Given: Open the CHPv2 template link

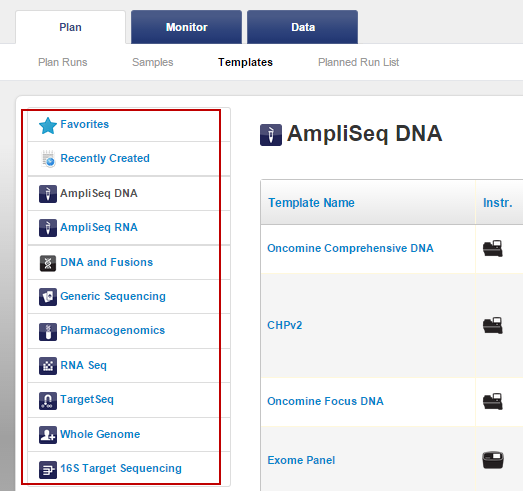Looking at the screenshot, I should (285, 325).
